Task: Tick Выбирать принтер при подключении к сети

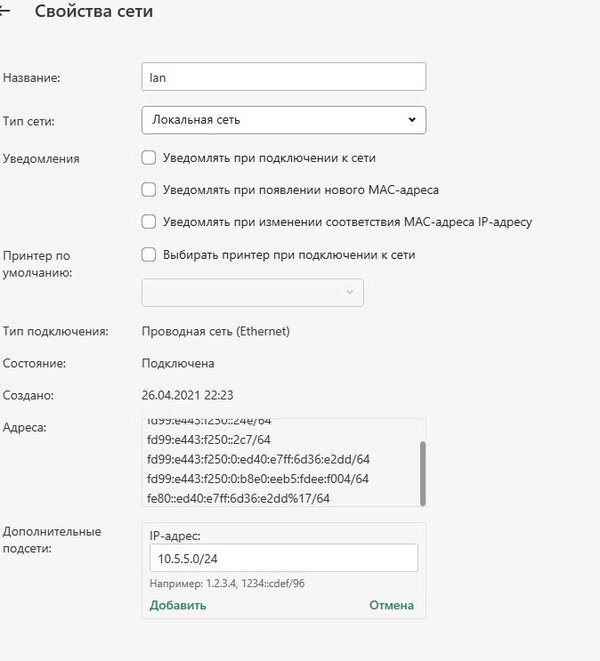Action: tap(149, 254)
